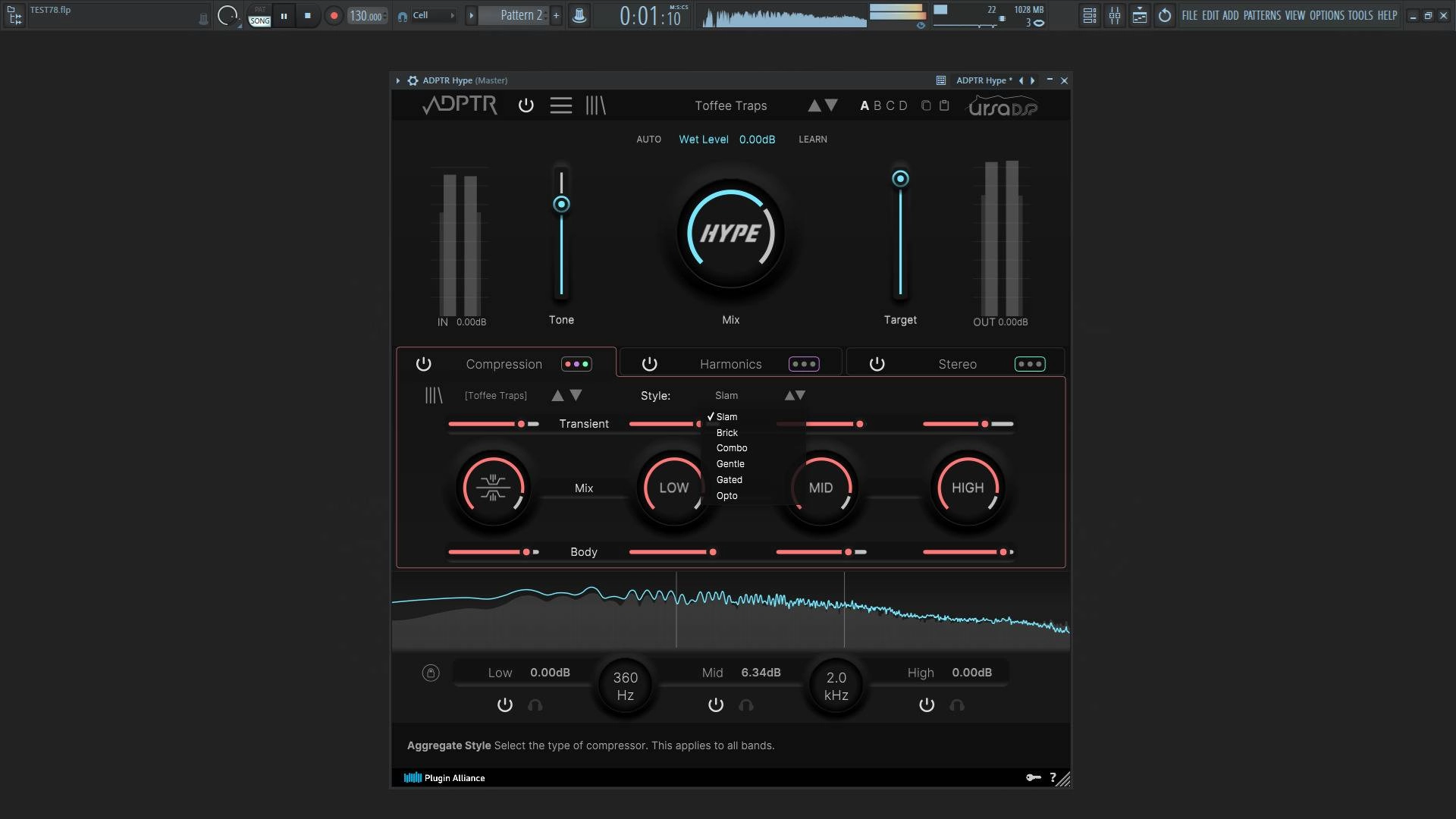The height and width of the screenshot is (819, 1456).
Task: Switch to state slot B
Action: pyautogui.click(x=877, y=105)
